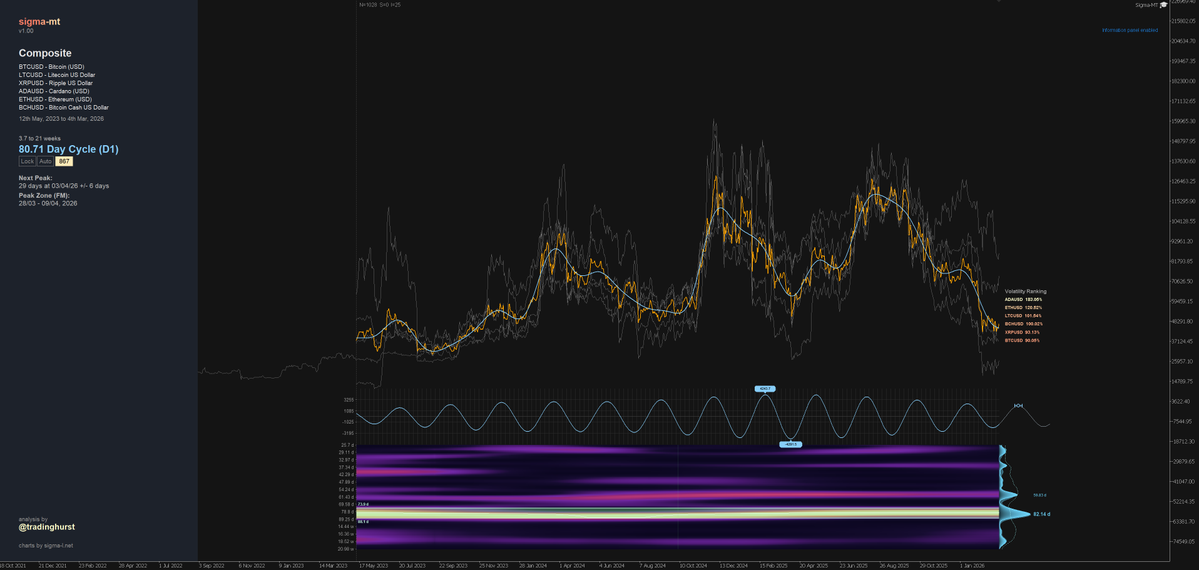Click the ETHUSD volatility ranking row
Image resolution: width=1199 pixels, height=570 pixels.
1023,308
